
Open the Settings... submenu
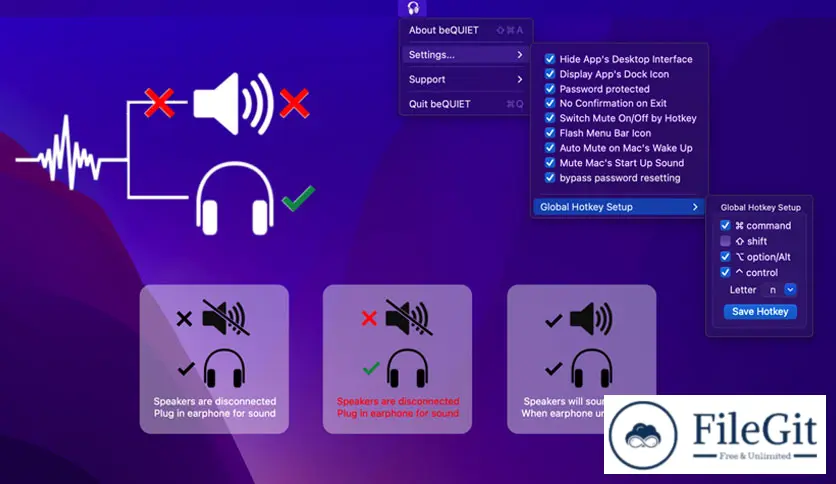(465, 55)
